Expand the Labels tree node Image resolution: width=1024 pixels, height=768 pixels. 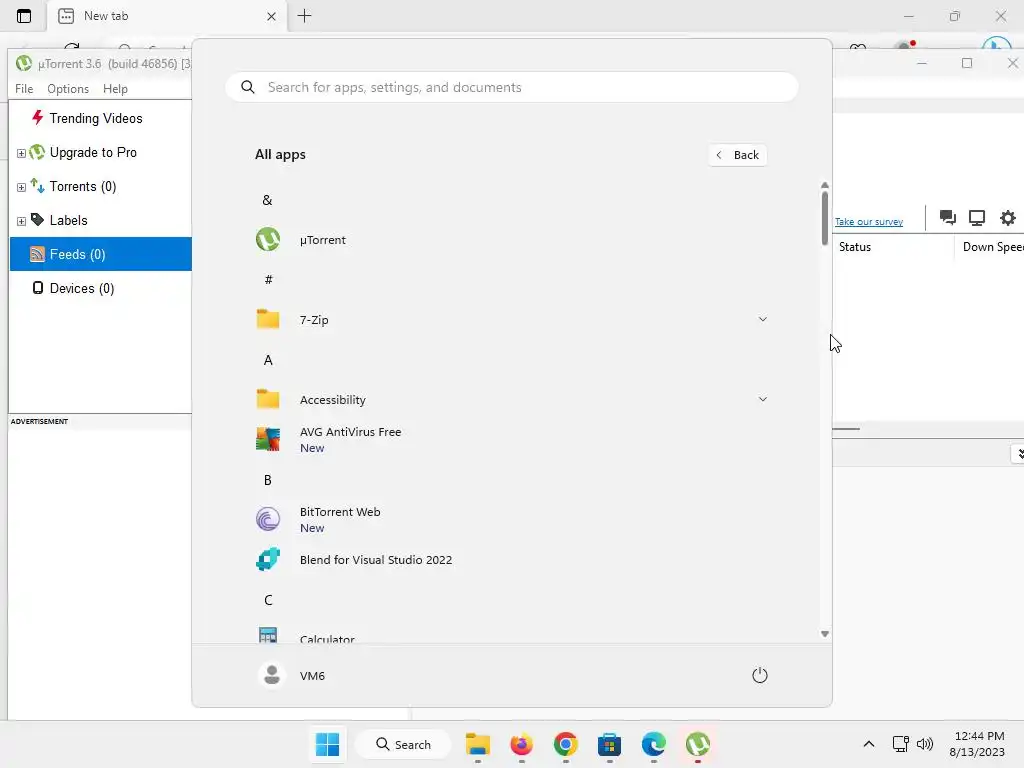(x=21, y=221)
